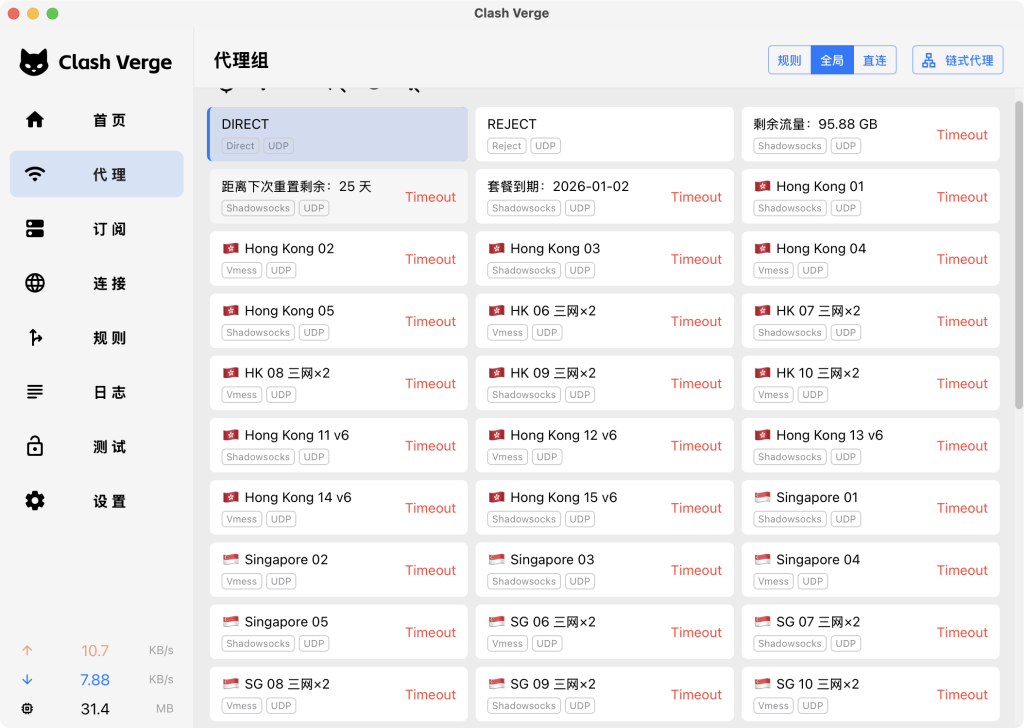Select the DIRECT proxy card

(338, 133)
